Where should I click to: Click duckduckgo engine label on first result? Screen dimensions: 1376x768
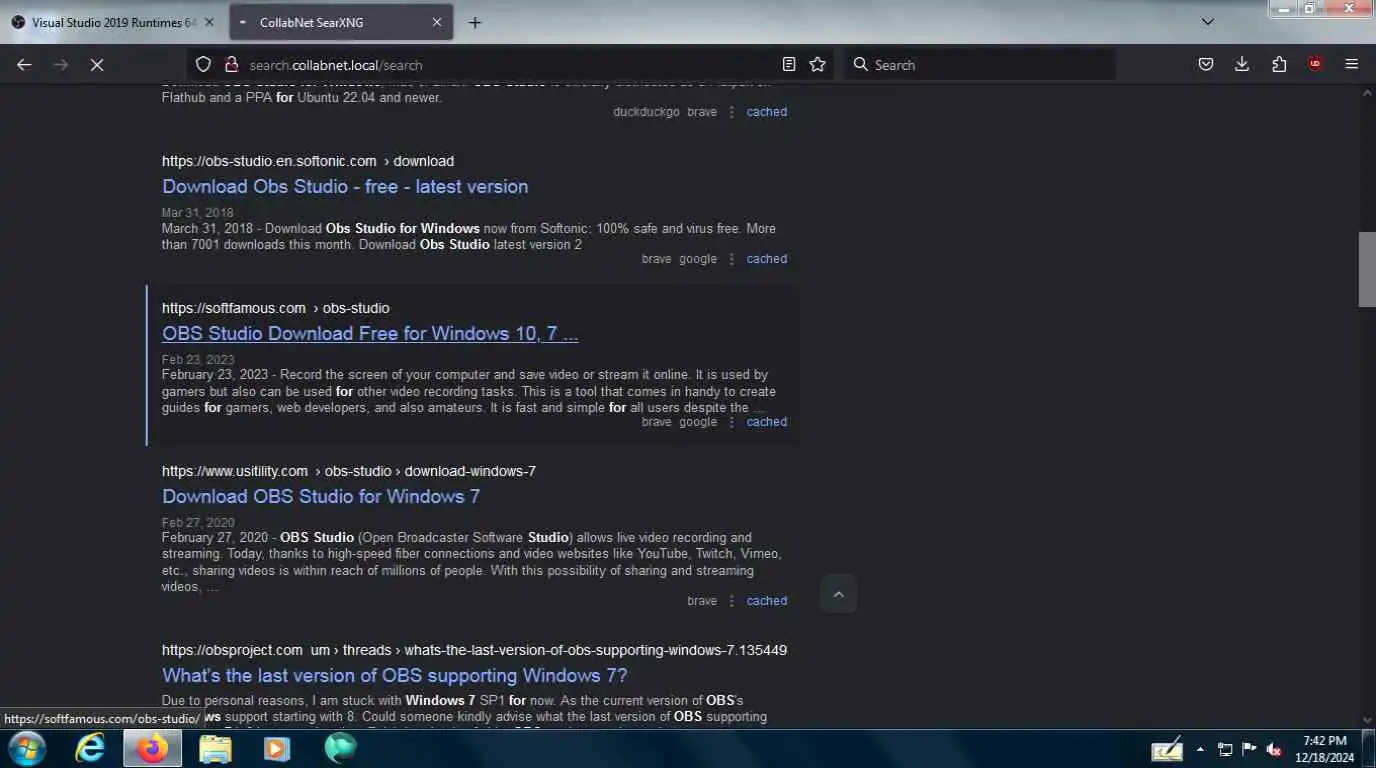646,112
